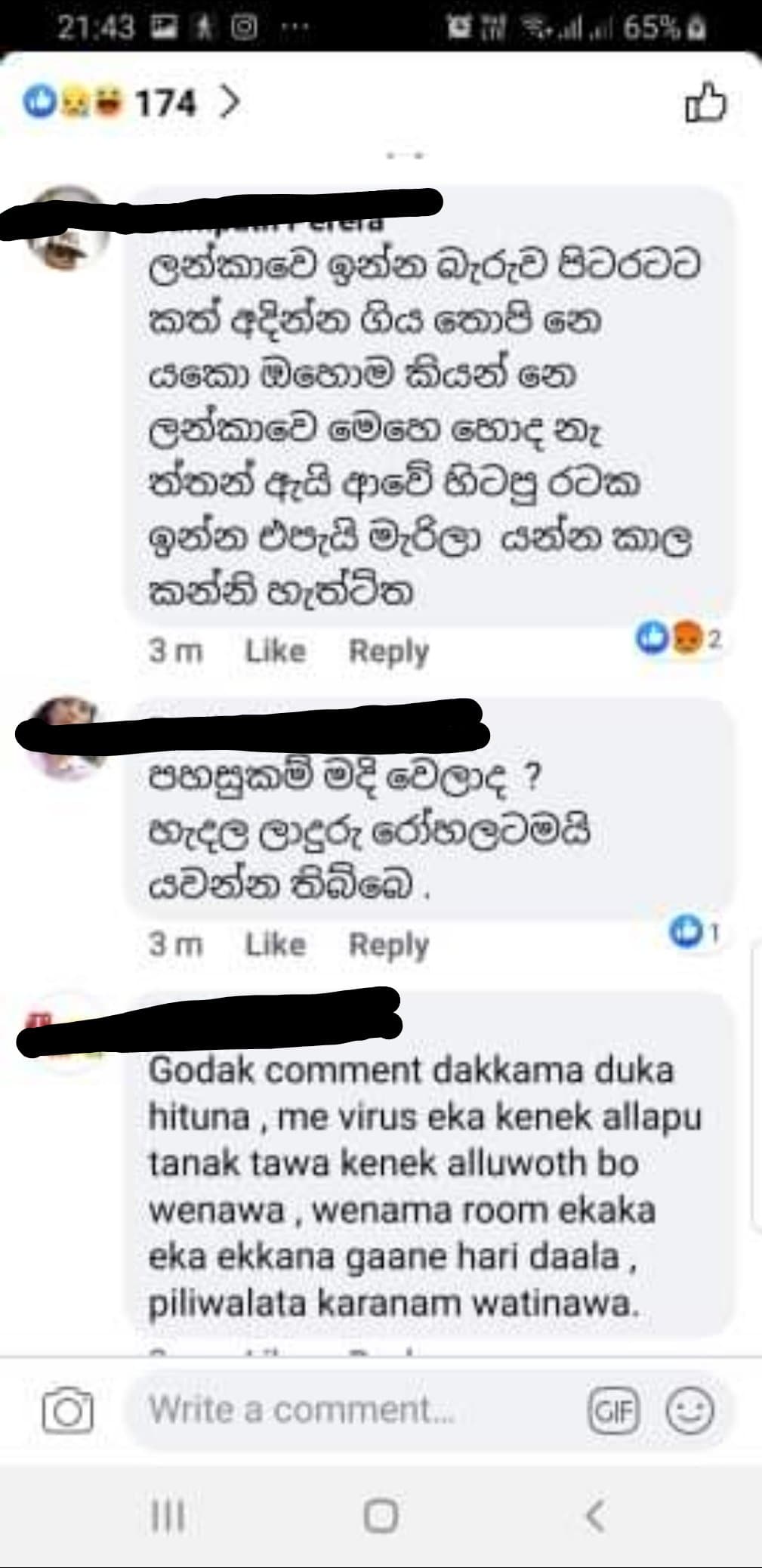
Task: Open reactions on first comment showing 2
Action: [x=679, y=640]
